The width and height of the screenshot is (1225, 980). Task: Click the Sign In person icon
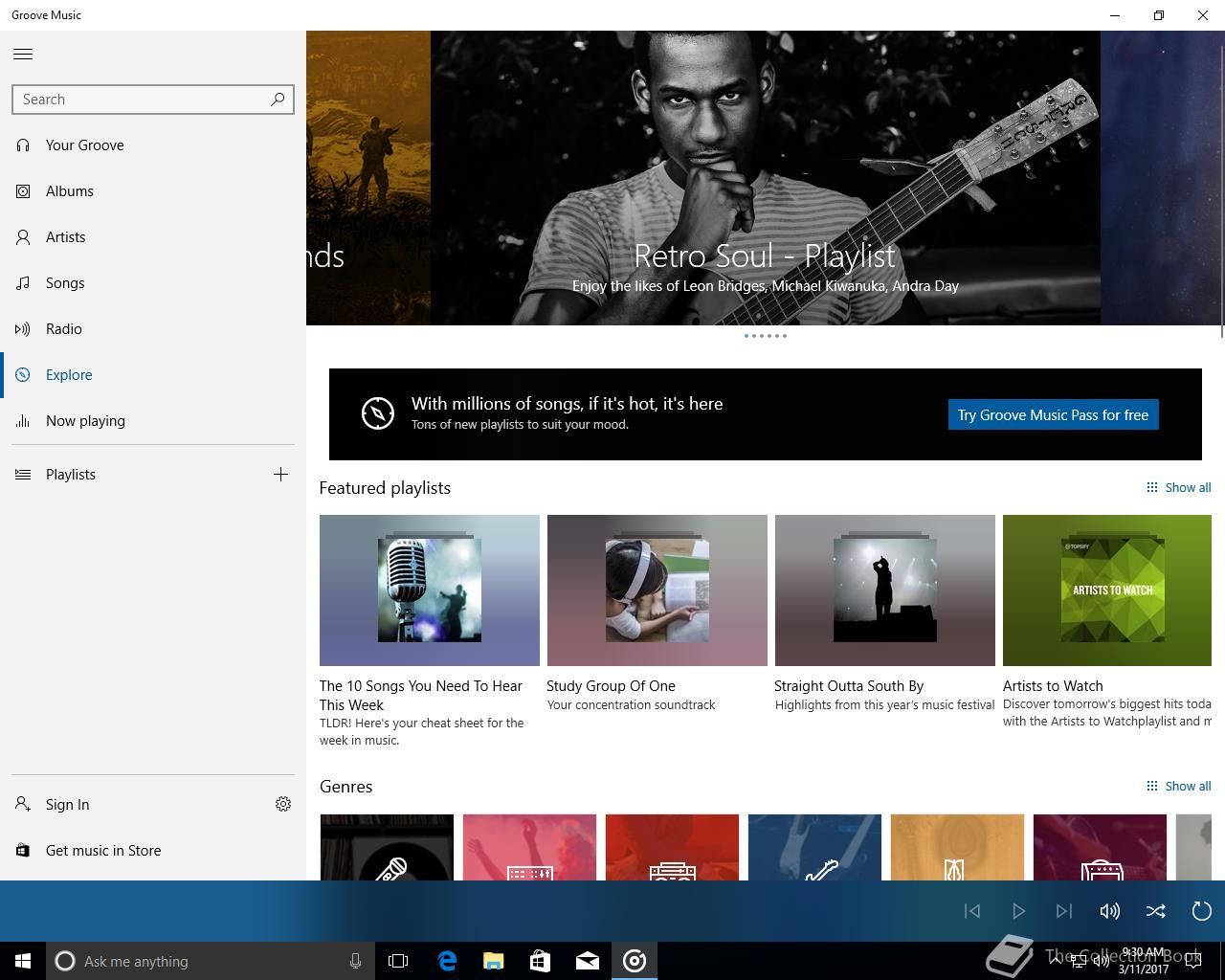pos(23,804)
